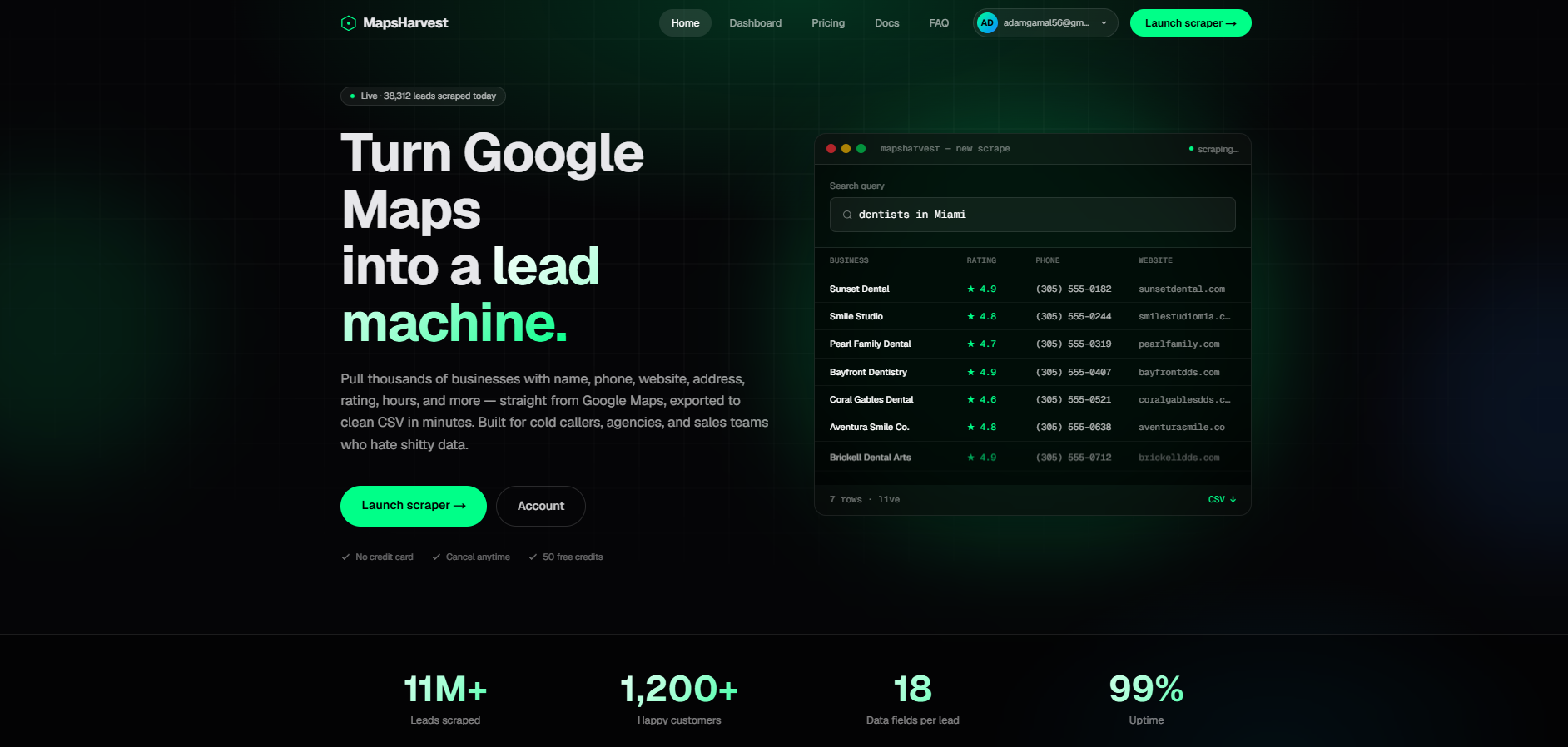
Task: Select the Bayfront Dentistry business name
Action: click(868, 372)
